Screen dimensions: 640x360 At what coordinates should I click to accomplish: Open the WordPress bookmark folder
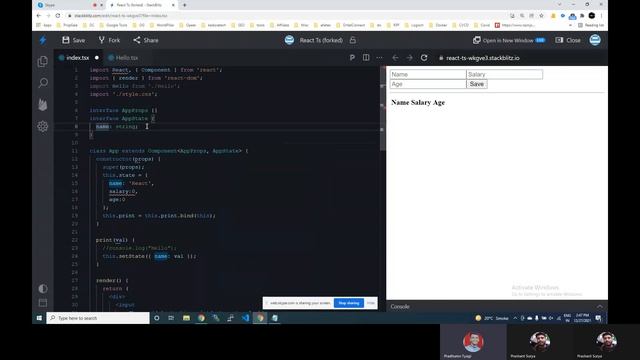(162, 25)
